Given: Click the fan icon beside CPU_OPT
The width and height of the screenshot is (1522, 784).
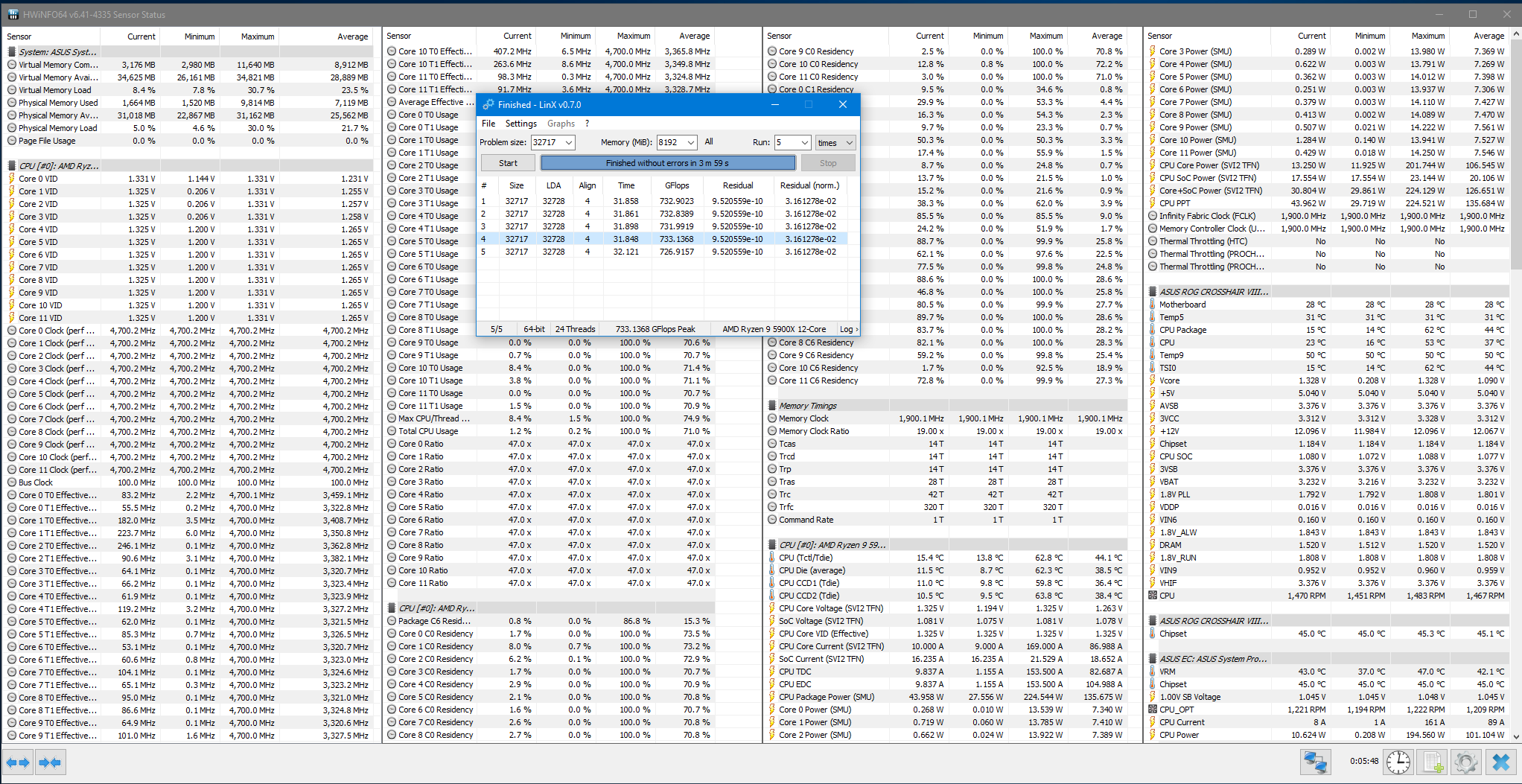Looking at the screenshot, I should 1153,710.
